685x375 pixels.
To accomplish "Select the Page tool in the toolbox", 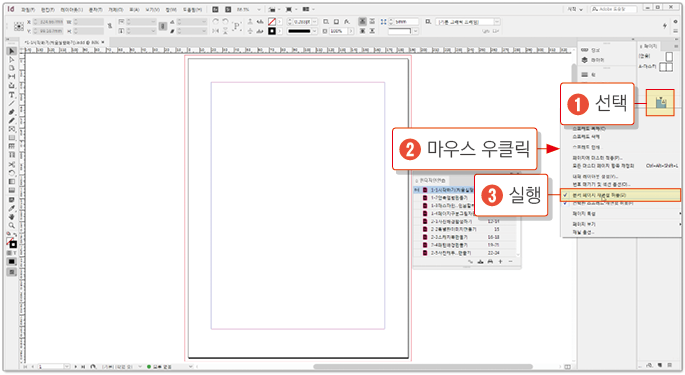I will point(12,68).
